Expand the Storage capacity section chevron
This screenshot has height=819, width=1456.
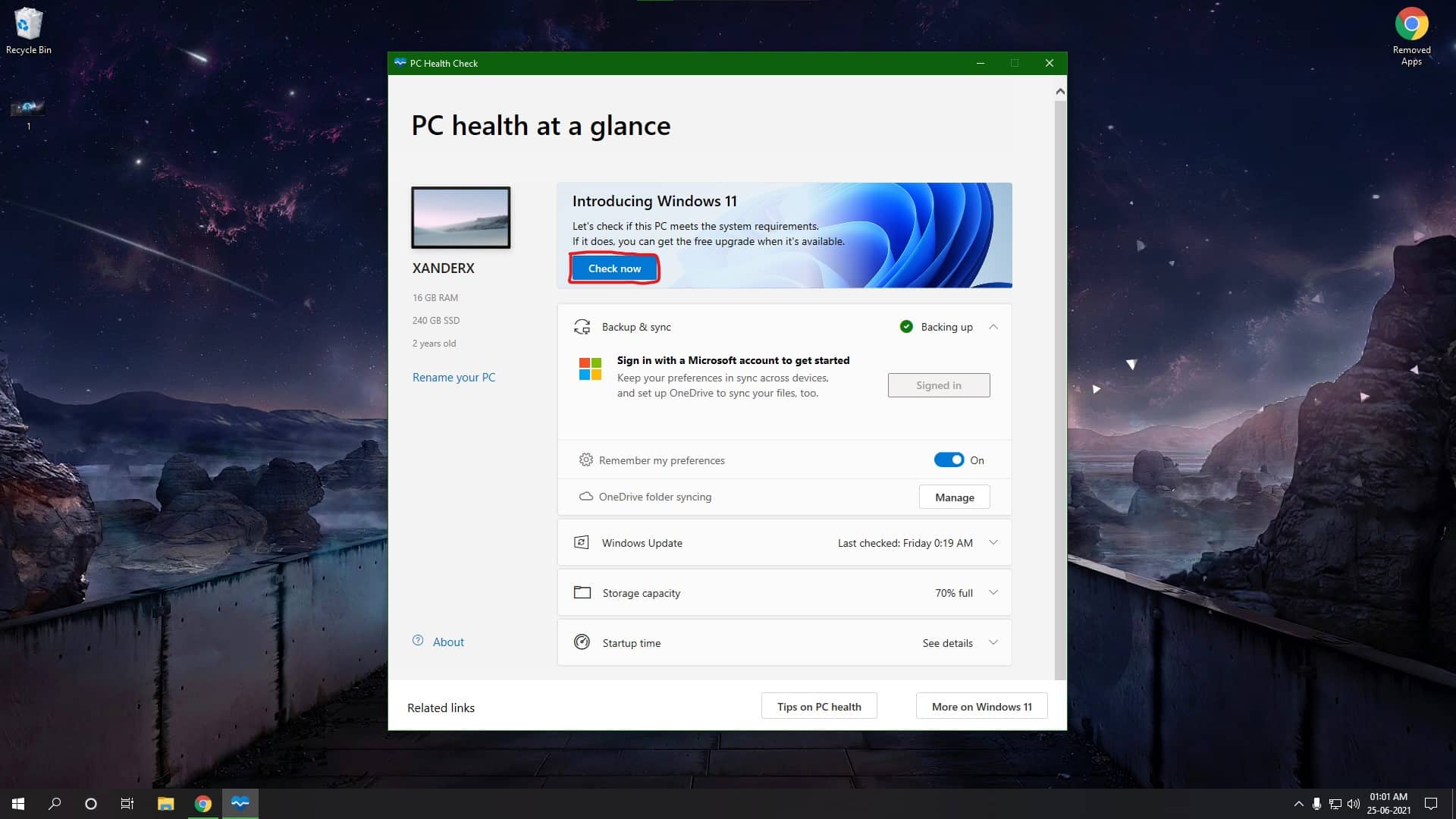(993, 593)
